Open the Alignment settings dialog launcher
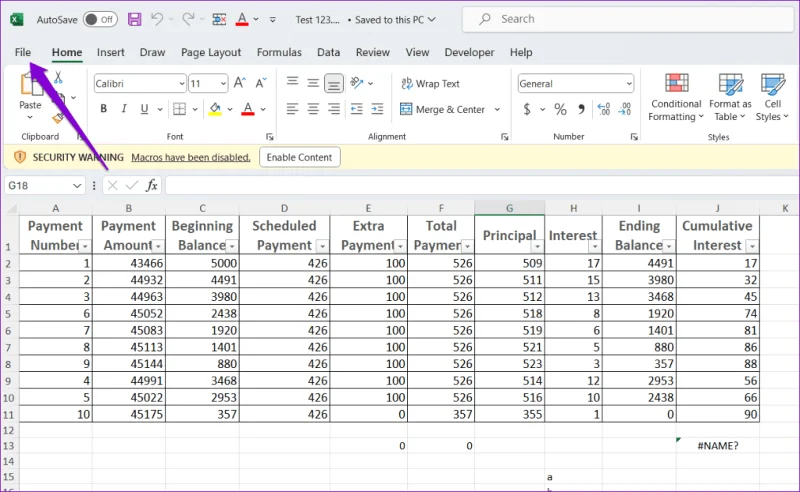800x492 pixels. coord(505,137)
